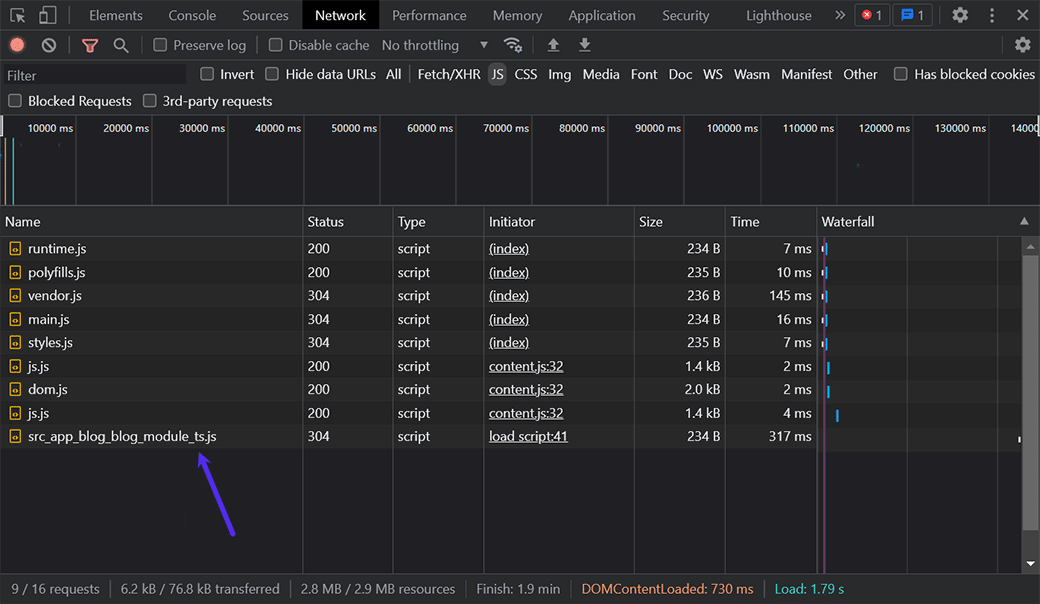Image resolution: width=1040 pixels, height=604 pixels.
Task: Open network conditions wifi icon
Action: pyautogui.click(x=513, y=45)
